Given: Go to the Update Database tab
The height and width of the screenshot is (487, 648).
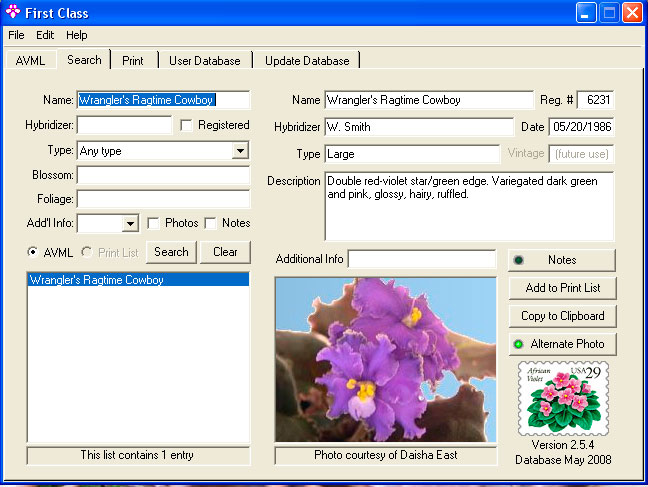Looking at the screenshot, I should coord(307,61).
